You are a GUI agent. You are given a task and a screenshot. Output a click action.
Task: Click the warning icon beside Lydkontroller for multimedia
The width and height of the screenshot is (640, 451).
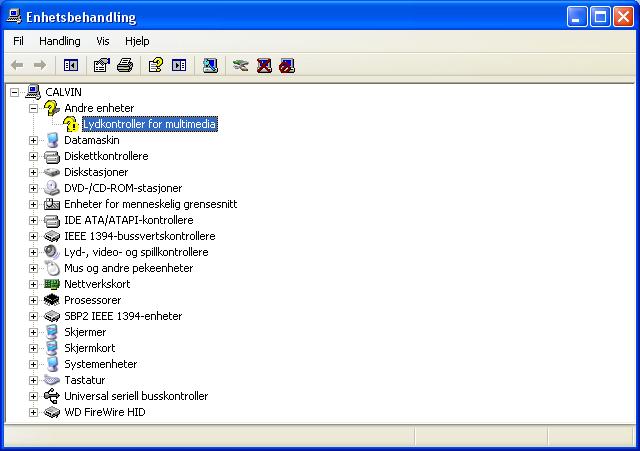point(71,124)
